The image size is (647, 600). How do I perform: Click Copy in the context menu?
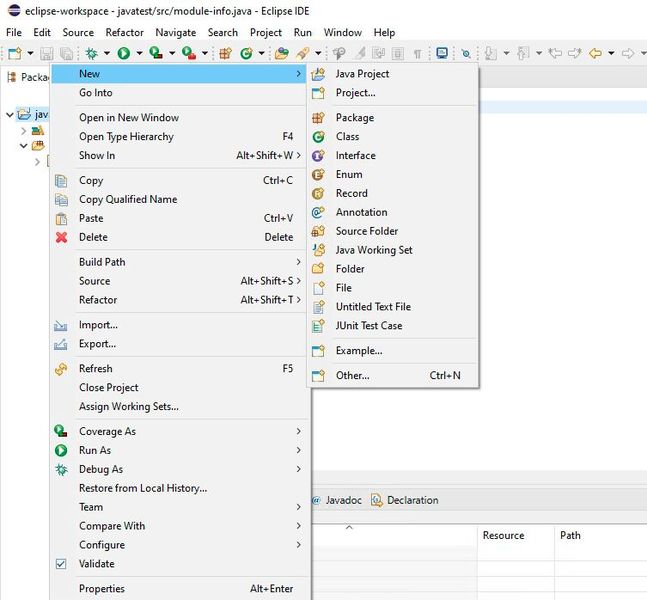click(179, 180)
